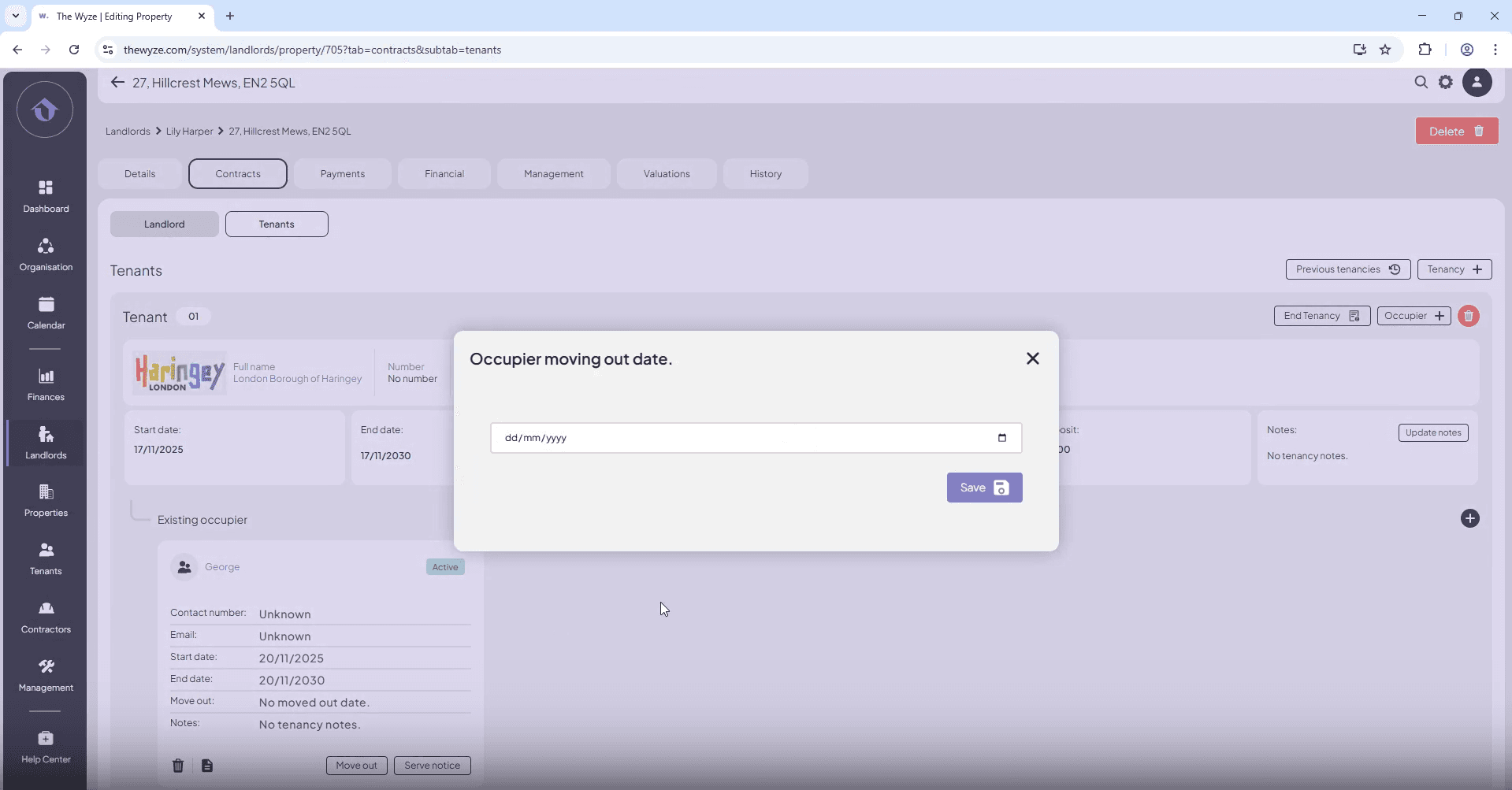Viewport: 1512px width, 790px height.
Task: Click Lily Harper breadcrumb link
Action: [189, 132]
